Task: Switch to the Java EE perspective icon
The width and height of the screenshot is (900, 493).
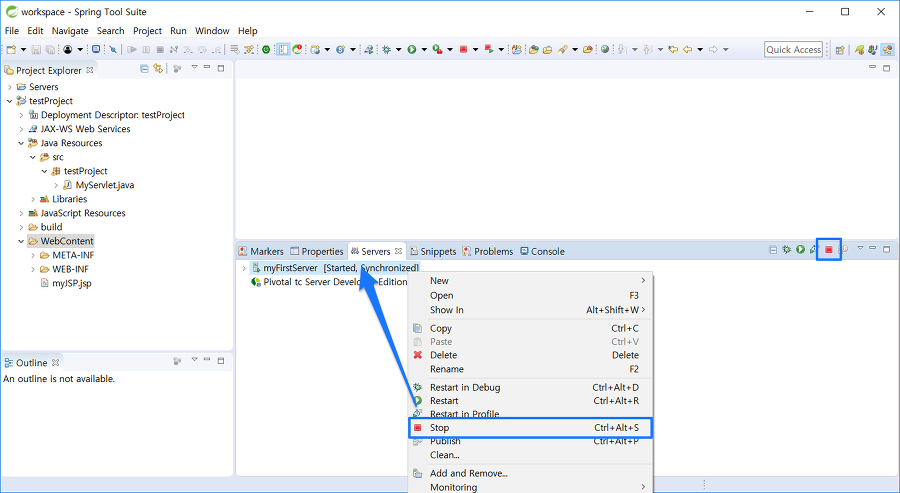Action: [x=872, y=50]
